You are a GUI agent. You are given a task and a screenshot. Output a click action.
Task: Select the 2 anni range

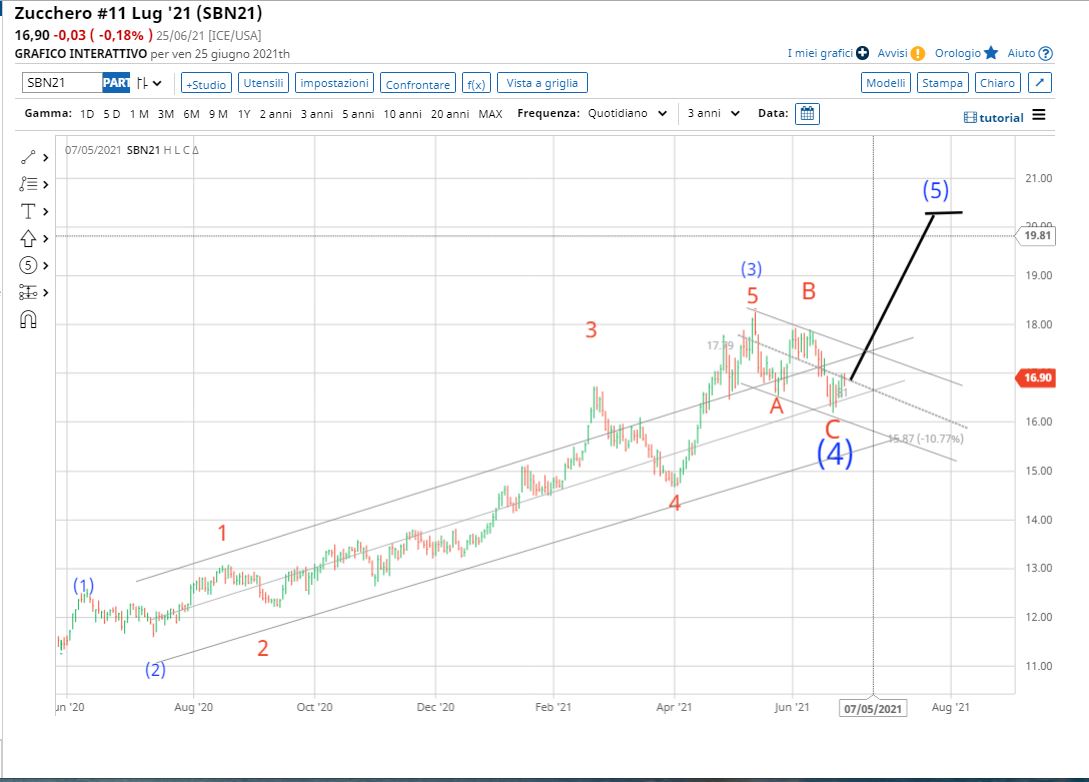[x=276, y=114]
